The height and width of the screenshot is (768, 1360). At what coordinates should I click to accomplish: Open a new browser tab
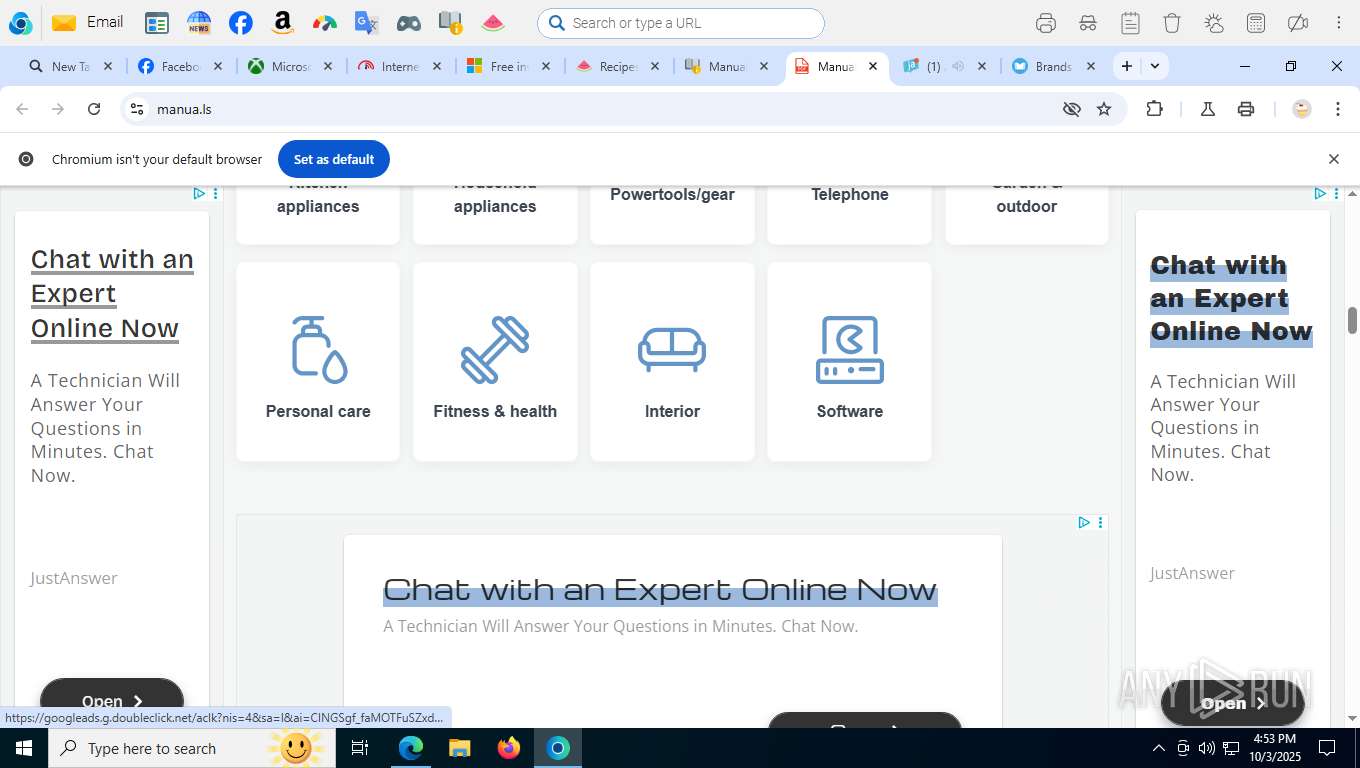coord(1127,66)
